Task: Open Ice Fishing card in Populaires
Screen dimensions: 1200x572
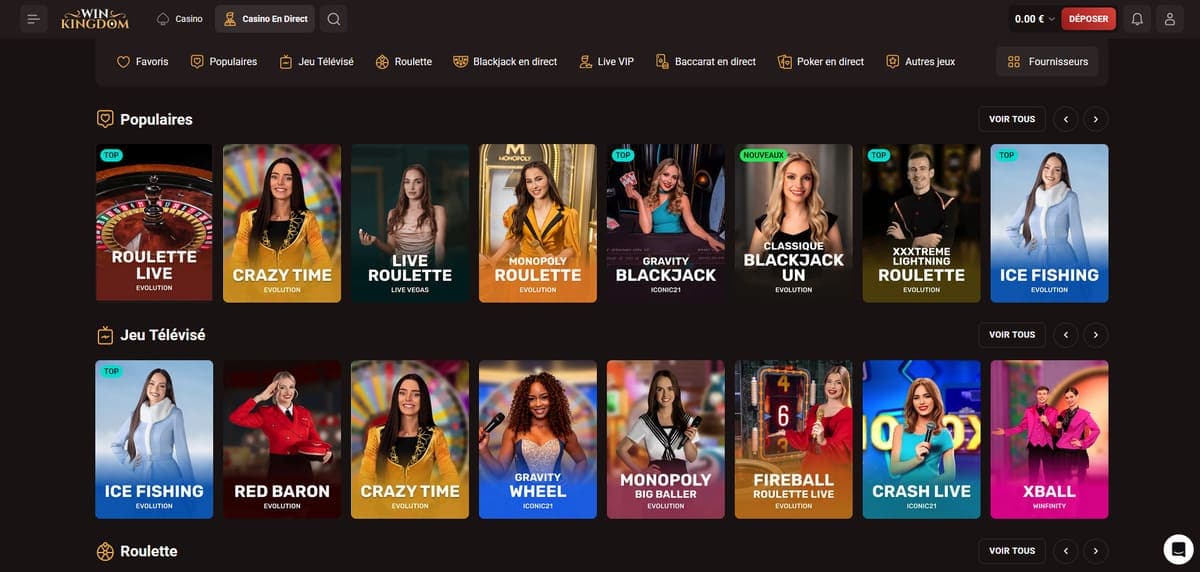Action: pos(1049,223)
